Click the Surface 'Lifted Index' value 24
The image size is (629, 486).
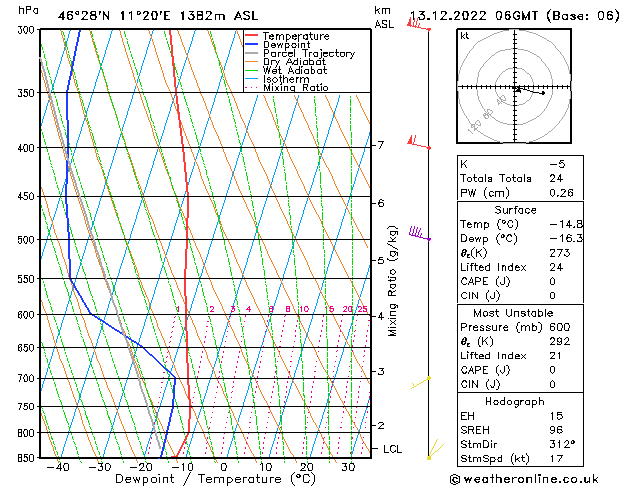[x=556, y=267]
